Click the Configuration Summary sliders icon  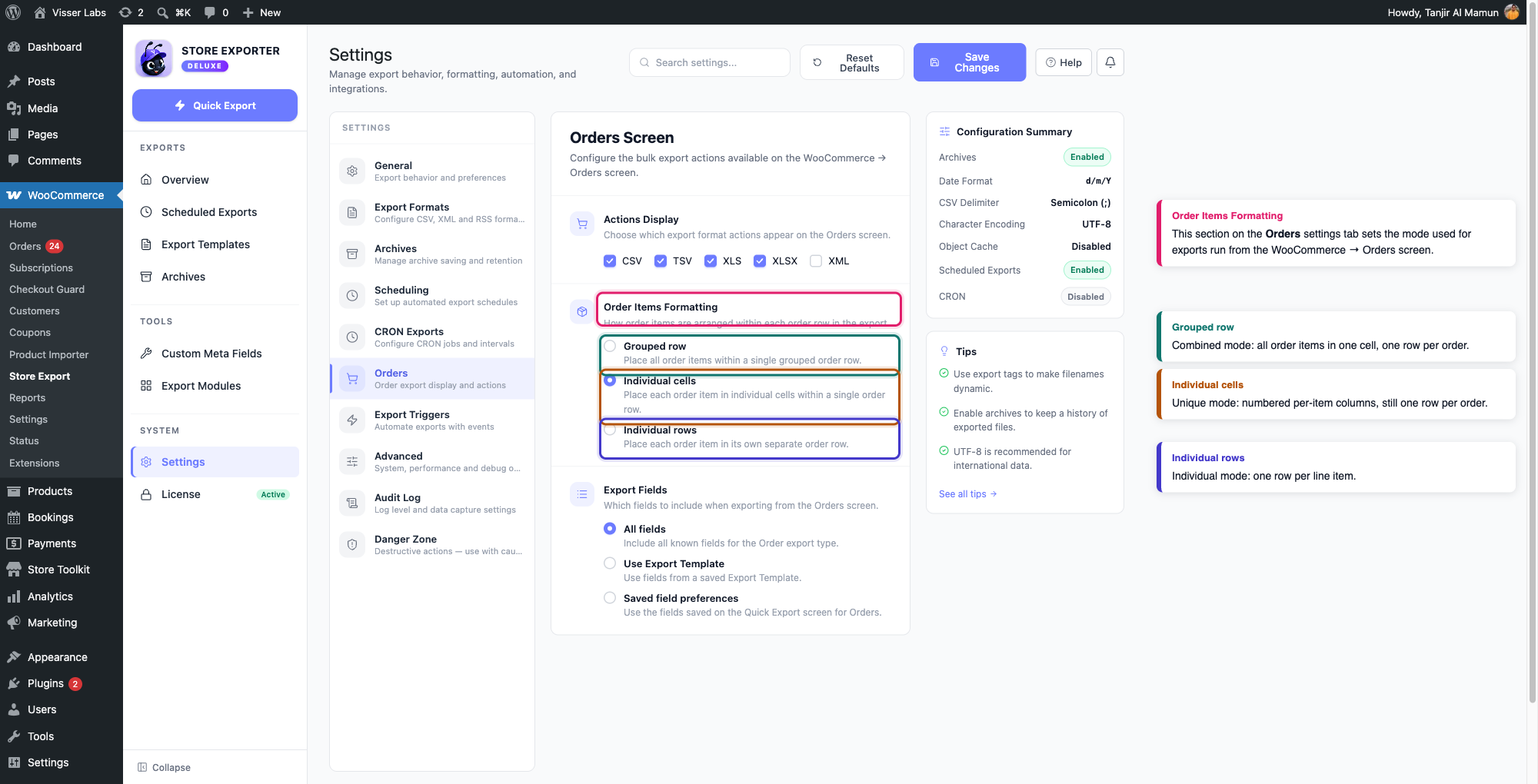(944, 131)
